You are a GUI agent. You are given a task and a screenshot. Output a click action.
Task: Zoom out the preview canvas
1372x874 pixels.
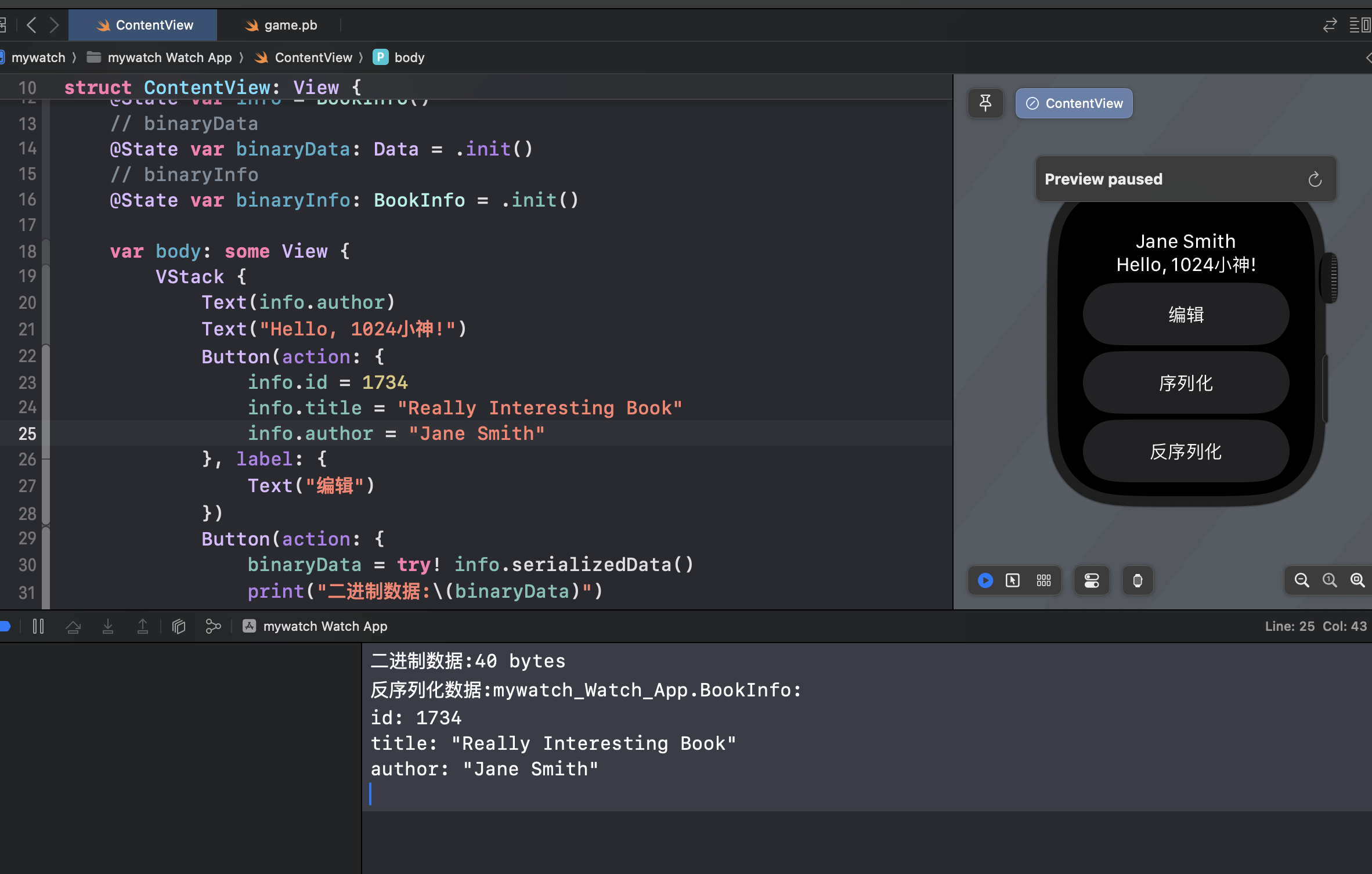(1301, 580)
